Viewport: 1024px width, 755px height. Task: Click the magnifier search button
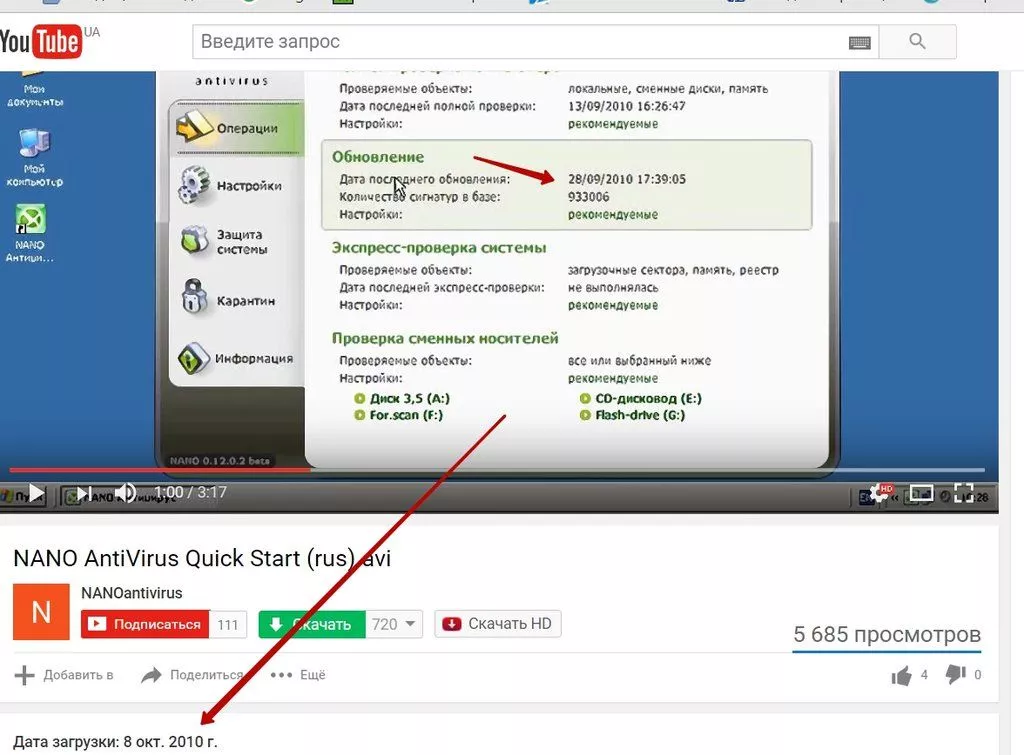[917, 42]
